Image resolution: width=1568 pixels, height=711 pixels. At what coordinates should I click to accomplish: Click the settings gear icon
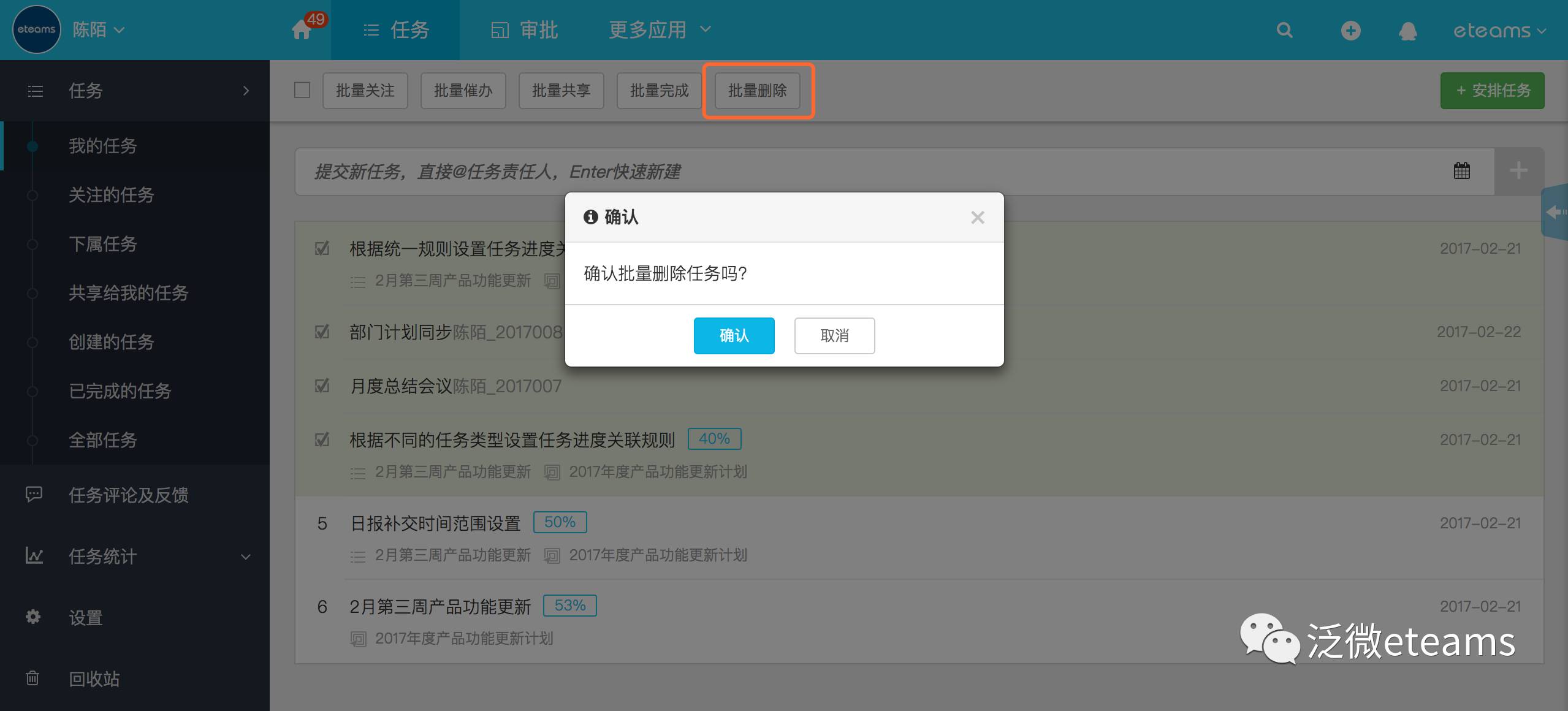[x=33, y=617]
